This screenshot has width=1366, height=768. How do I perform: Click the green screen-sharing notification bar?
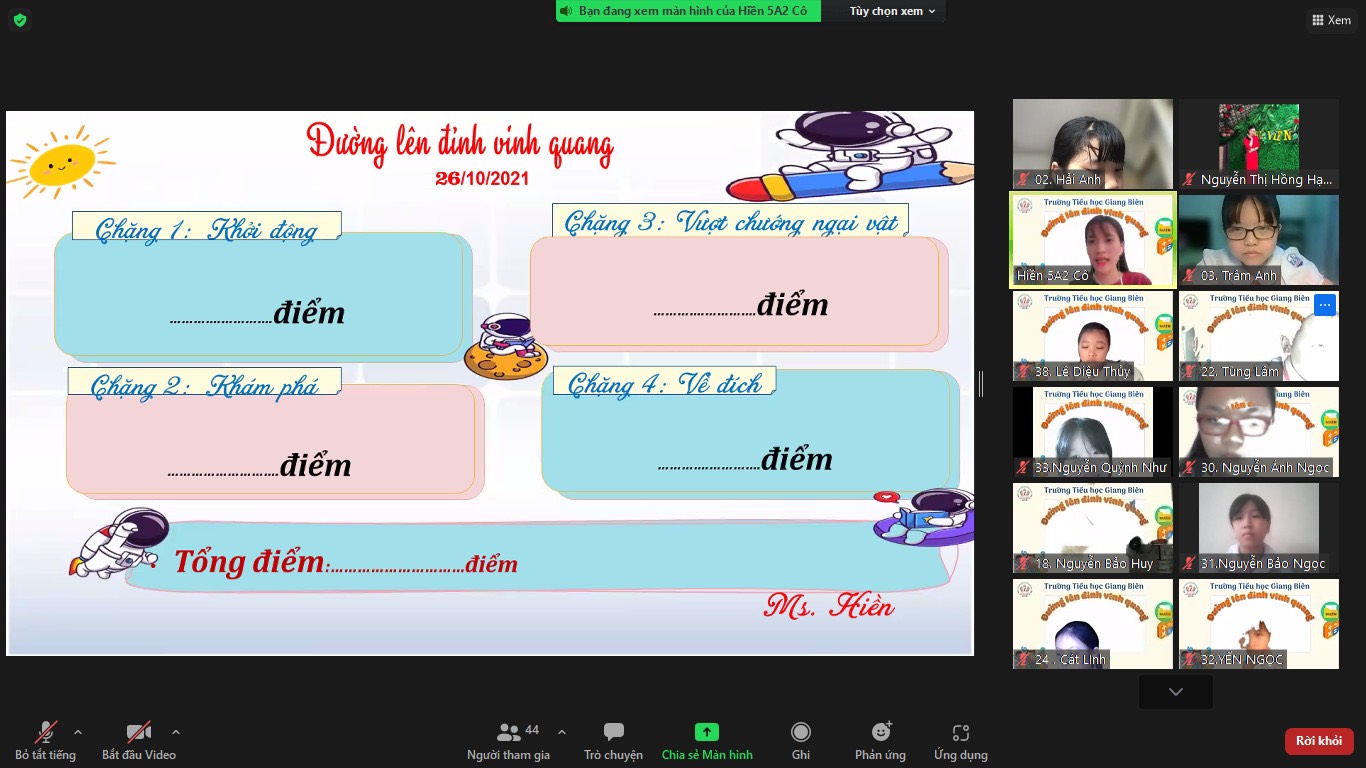tap(688, 11)
